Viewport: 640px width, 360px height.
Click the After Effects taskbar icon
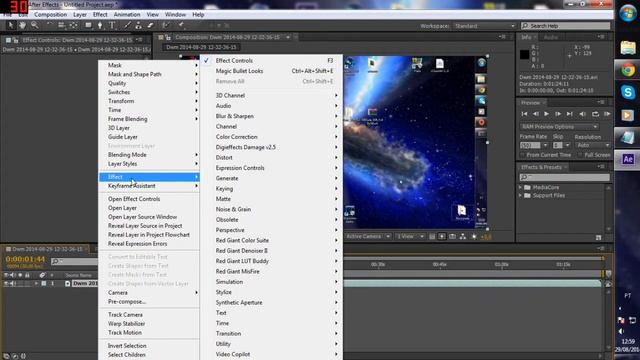coord(627,159)
